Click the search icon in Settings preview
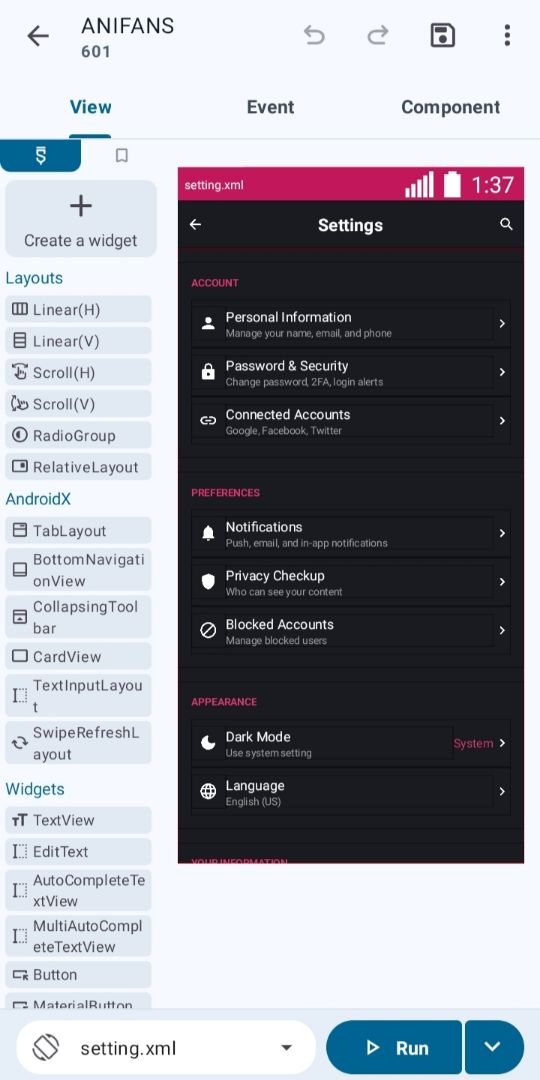This screenshot has width=540, height=1080. [x=506, y=225]
